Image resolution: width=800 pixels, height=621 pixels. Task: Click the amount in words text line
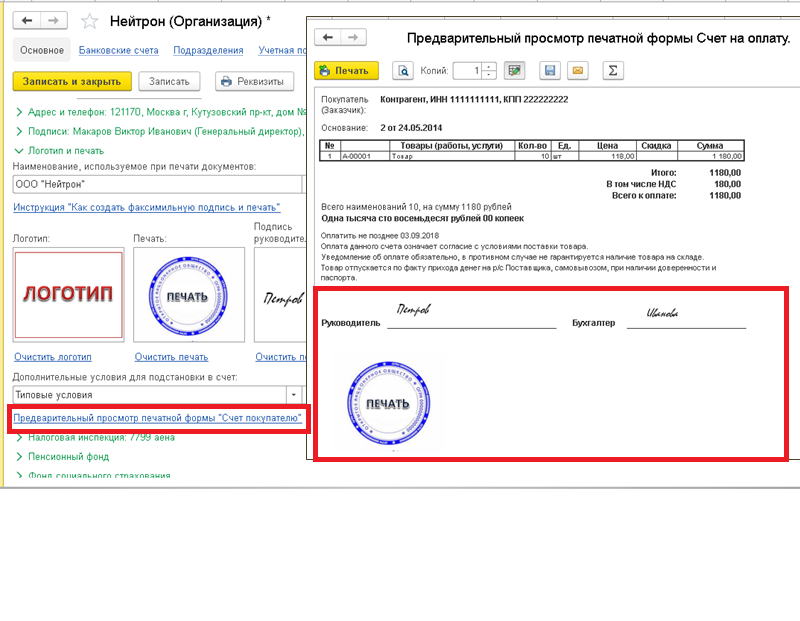click(x=422, y=218)
